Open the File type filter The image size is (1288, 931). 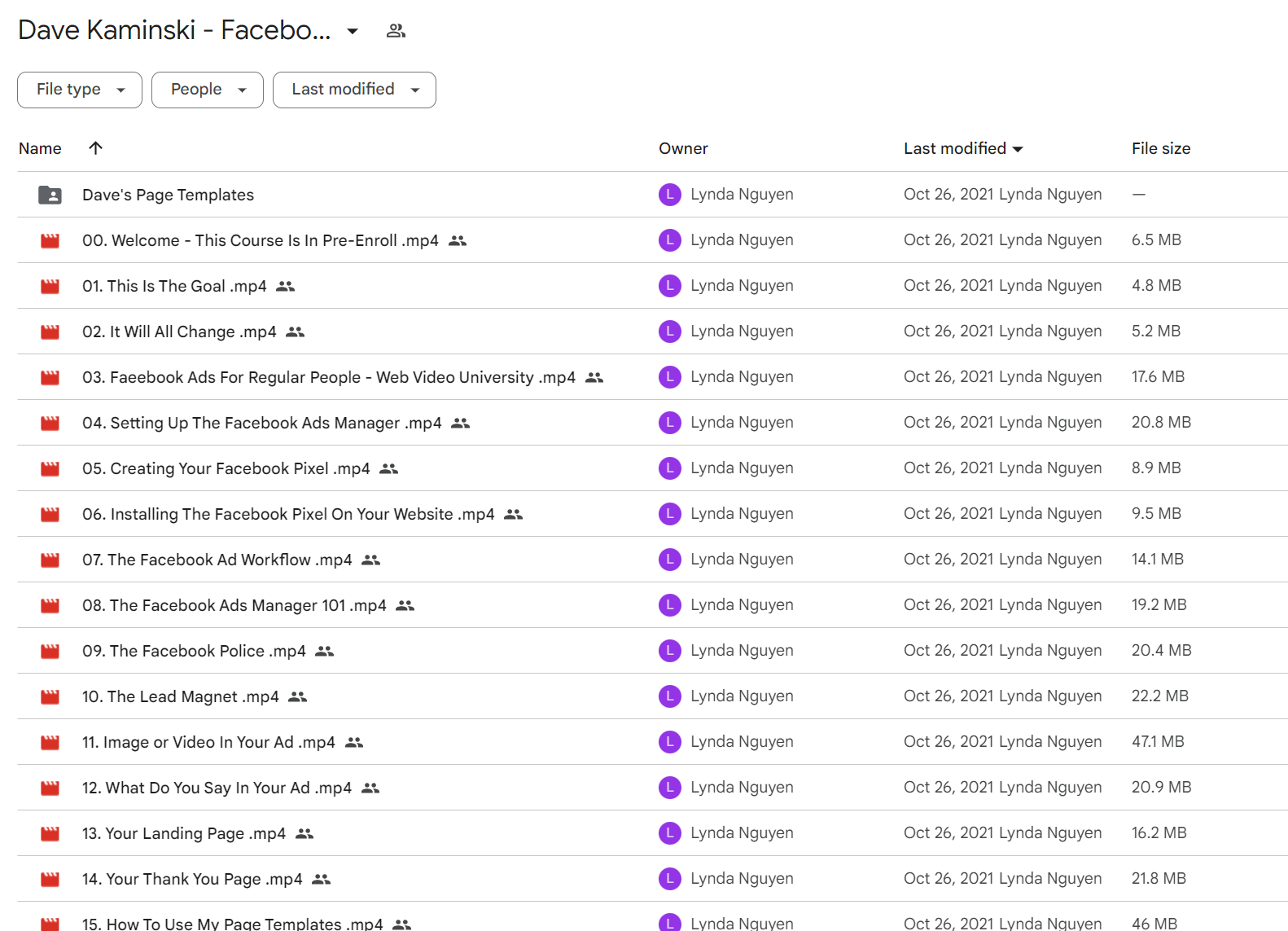(x=80, y=90)
